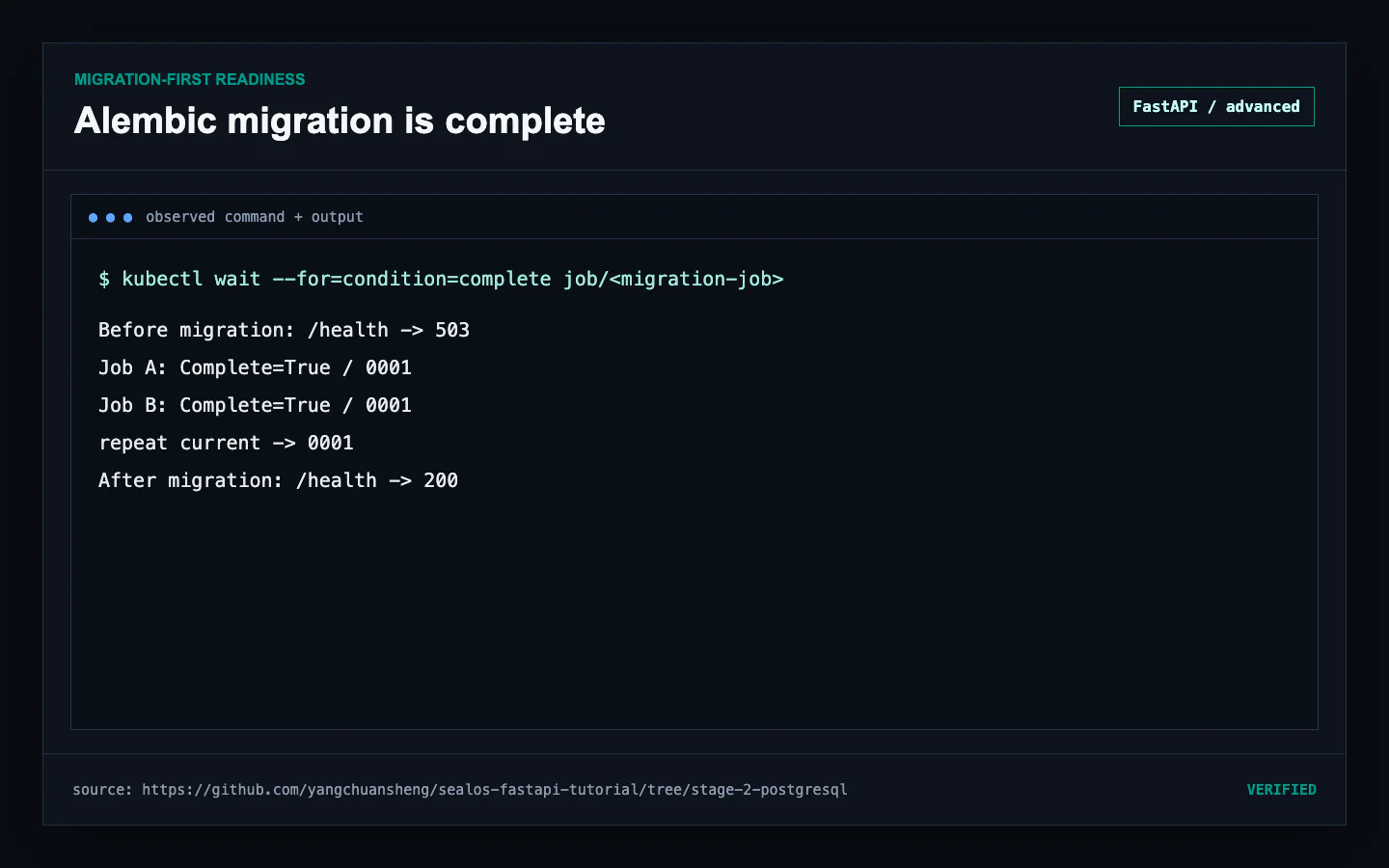Click the VERIFIED status label
This screenshot has height=868, width=1389.
coord(1281,790)
